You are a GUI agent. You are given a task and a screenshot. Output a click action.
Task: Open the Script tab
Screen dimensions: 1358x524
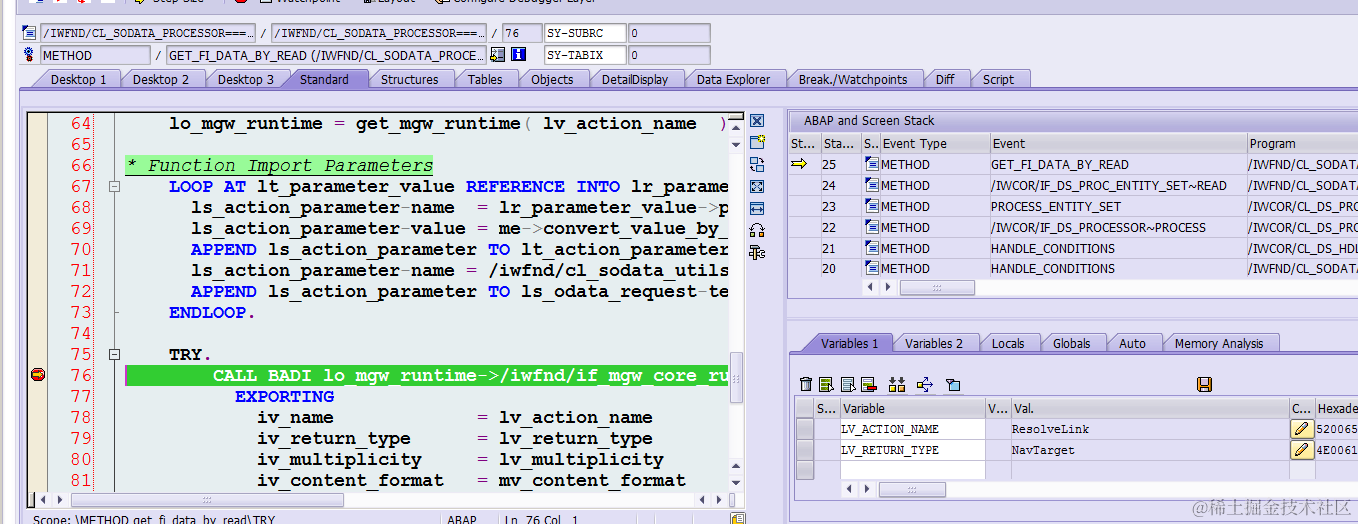[x=998, y=79]
